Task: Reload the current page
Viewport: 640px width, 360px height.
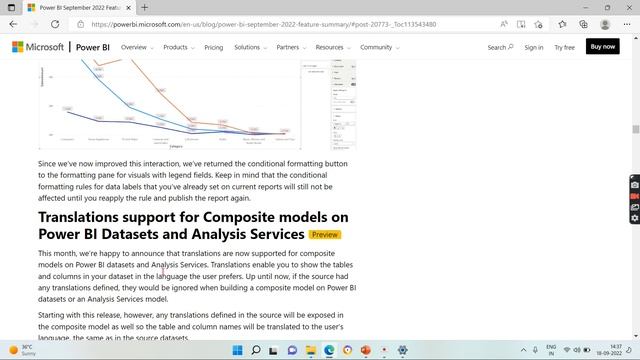Action: coord(55,24)
